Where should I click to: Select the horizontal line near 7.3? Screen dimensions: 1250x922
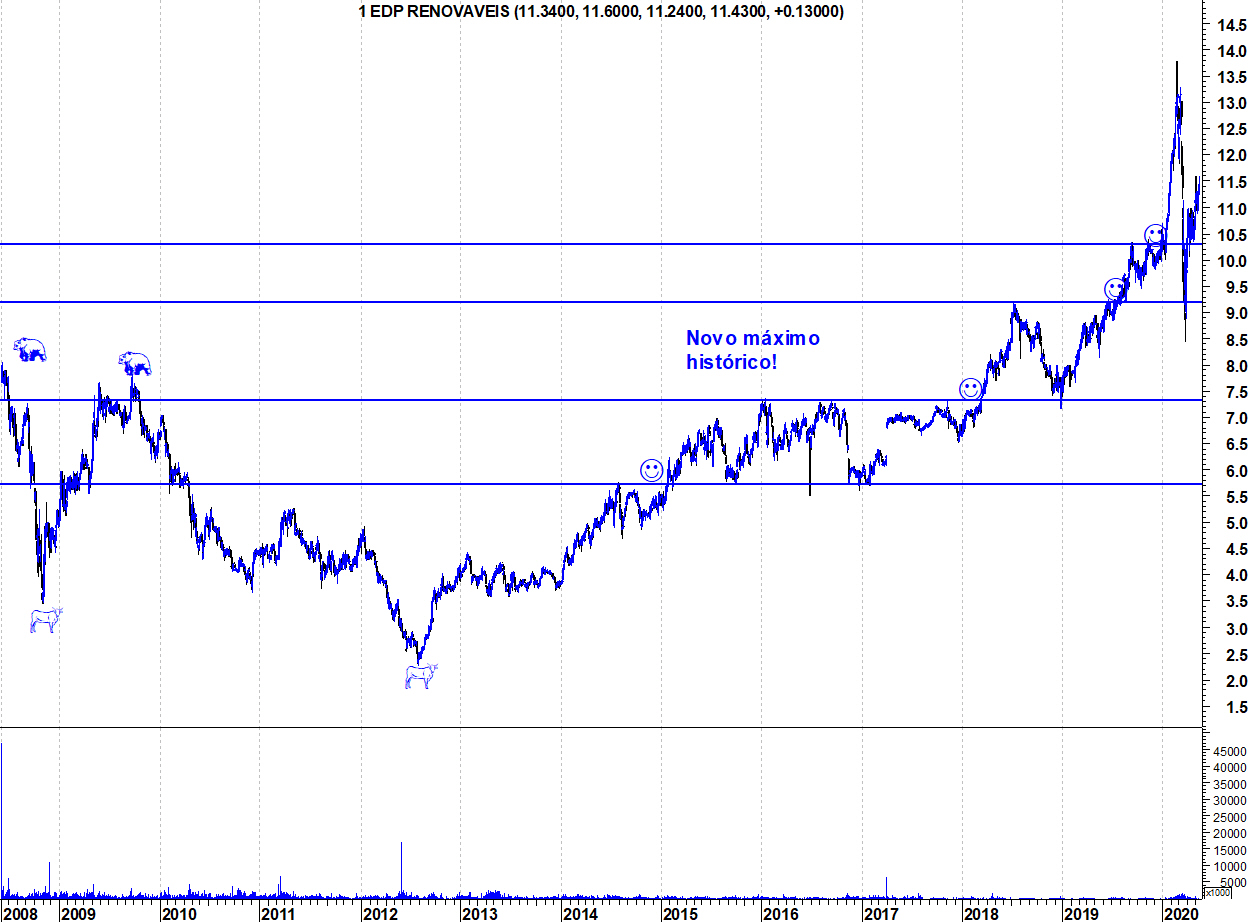point(600,400)
